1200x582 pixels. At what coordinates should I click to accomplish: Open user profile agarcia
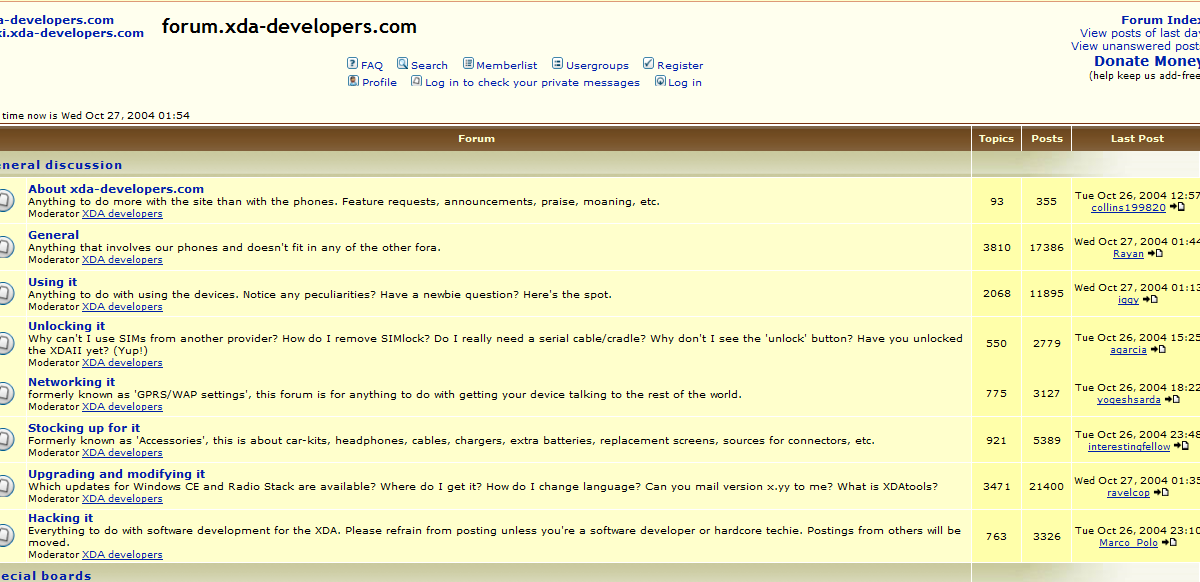(1128, 350)
